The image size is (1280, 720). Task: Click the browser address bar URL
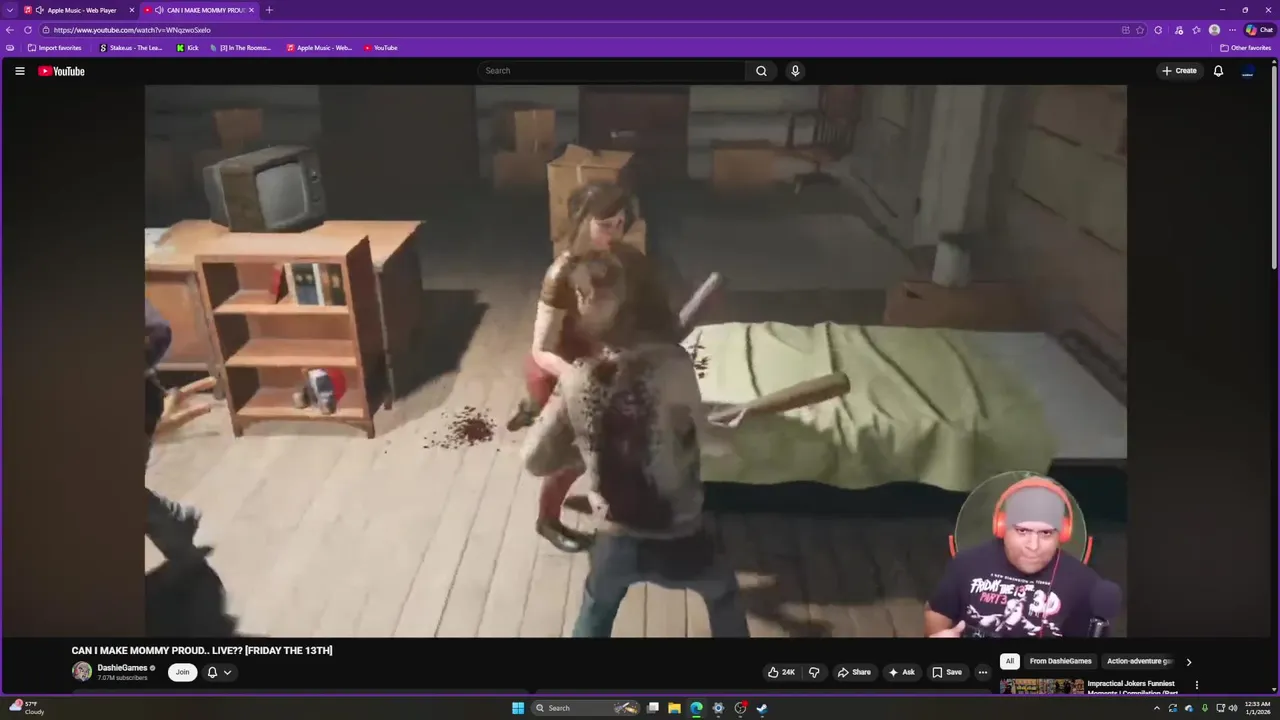[132, 30]
